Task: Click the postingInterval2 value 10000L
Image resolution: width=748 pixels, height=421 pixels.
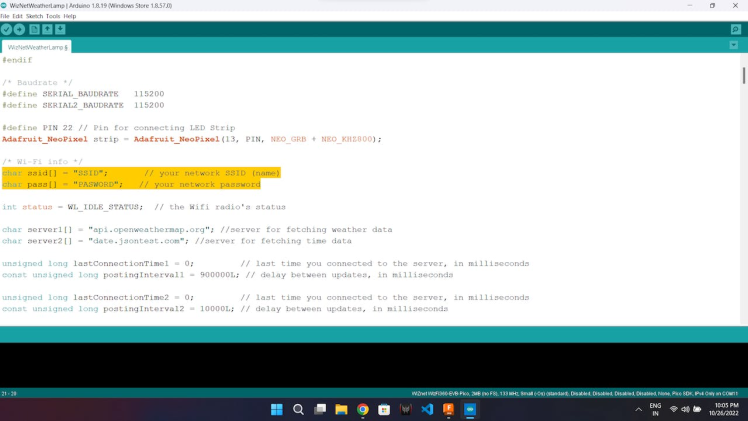Action: 217,309
